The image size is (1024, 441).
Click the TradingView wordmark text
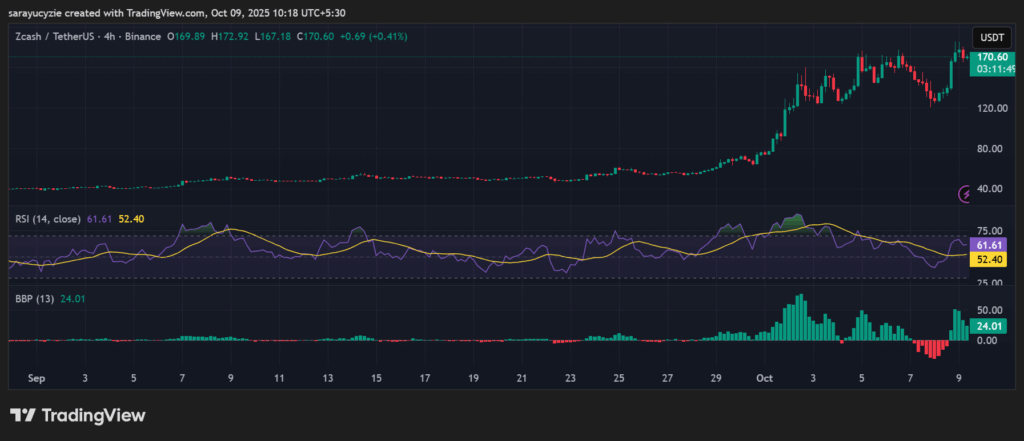coord(92,415)
